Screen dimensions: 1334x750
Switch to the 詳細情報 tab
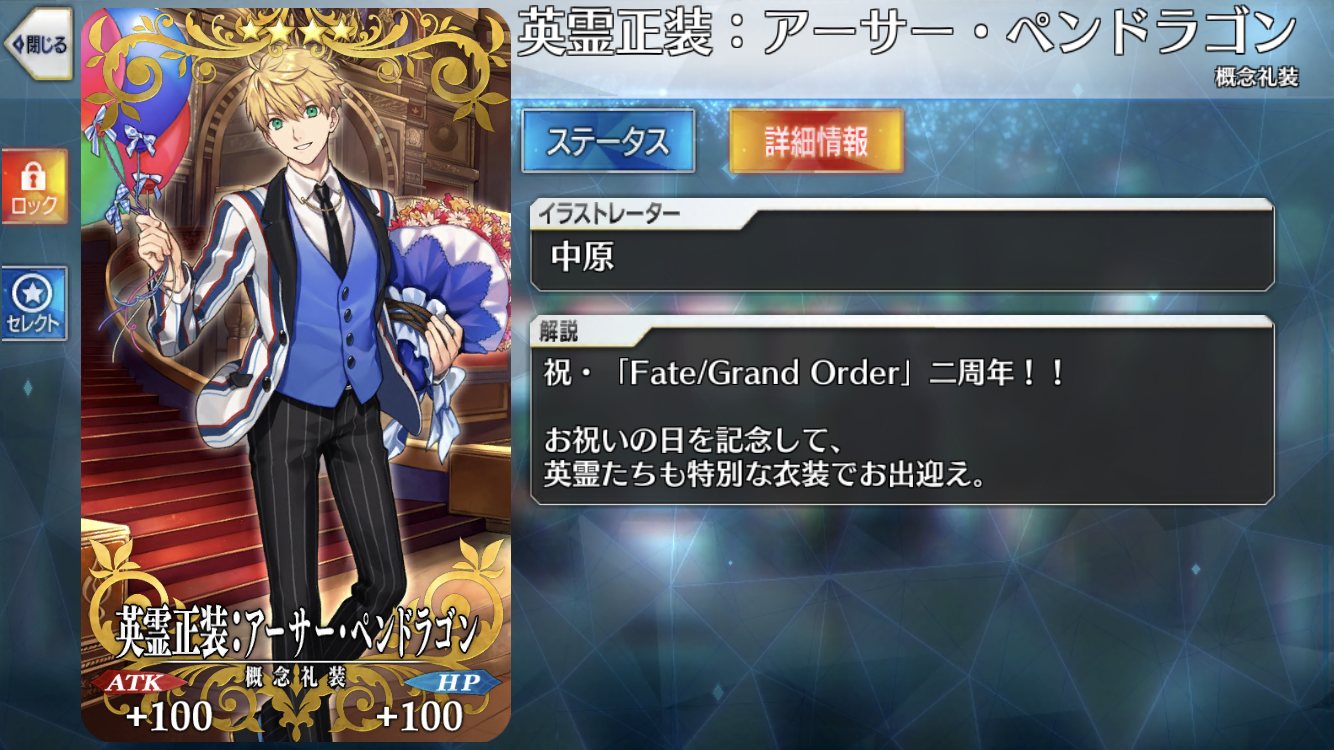pos(816,141)
